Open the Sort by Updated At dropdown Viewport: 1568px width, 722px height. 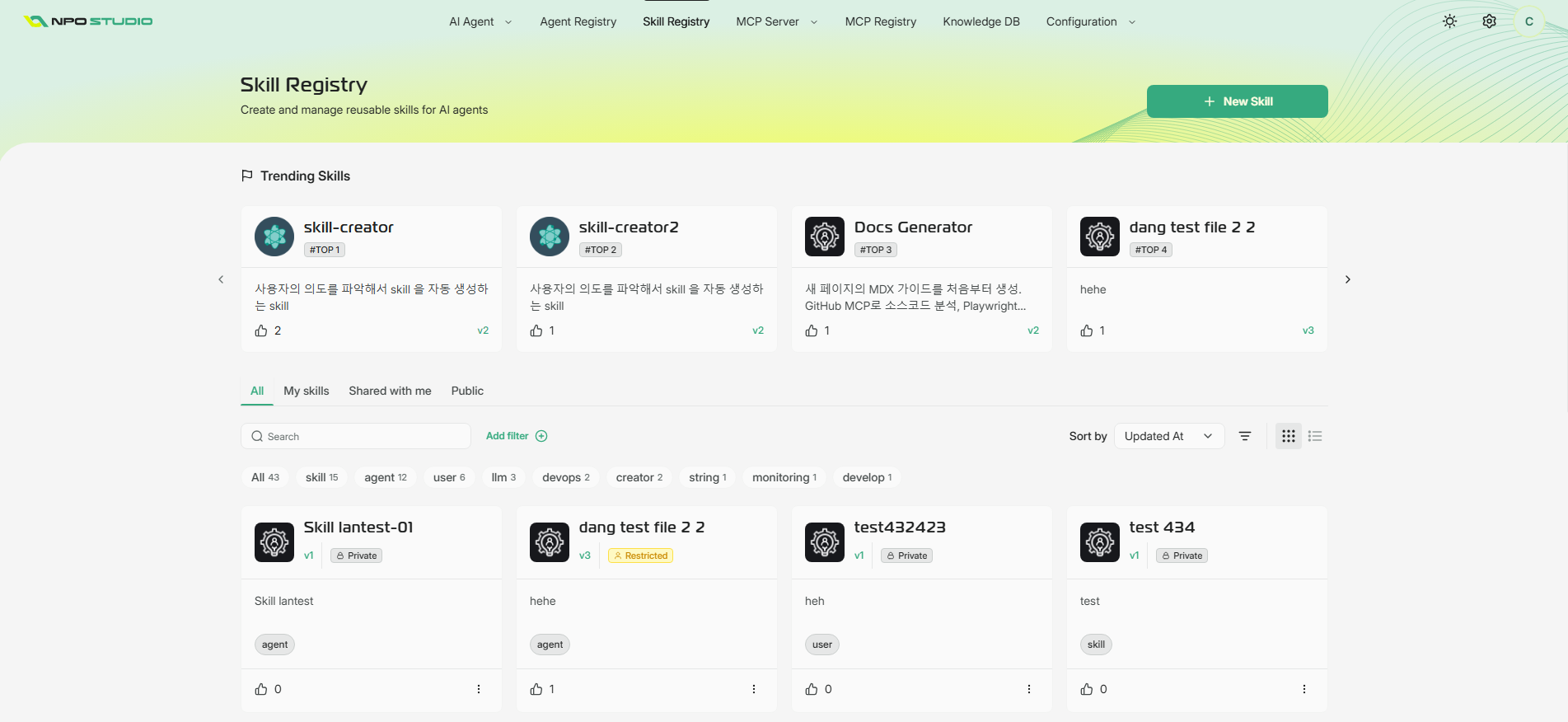1169,436
